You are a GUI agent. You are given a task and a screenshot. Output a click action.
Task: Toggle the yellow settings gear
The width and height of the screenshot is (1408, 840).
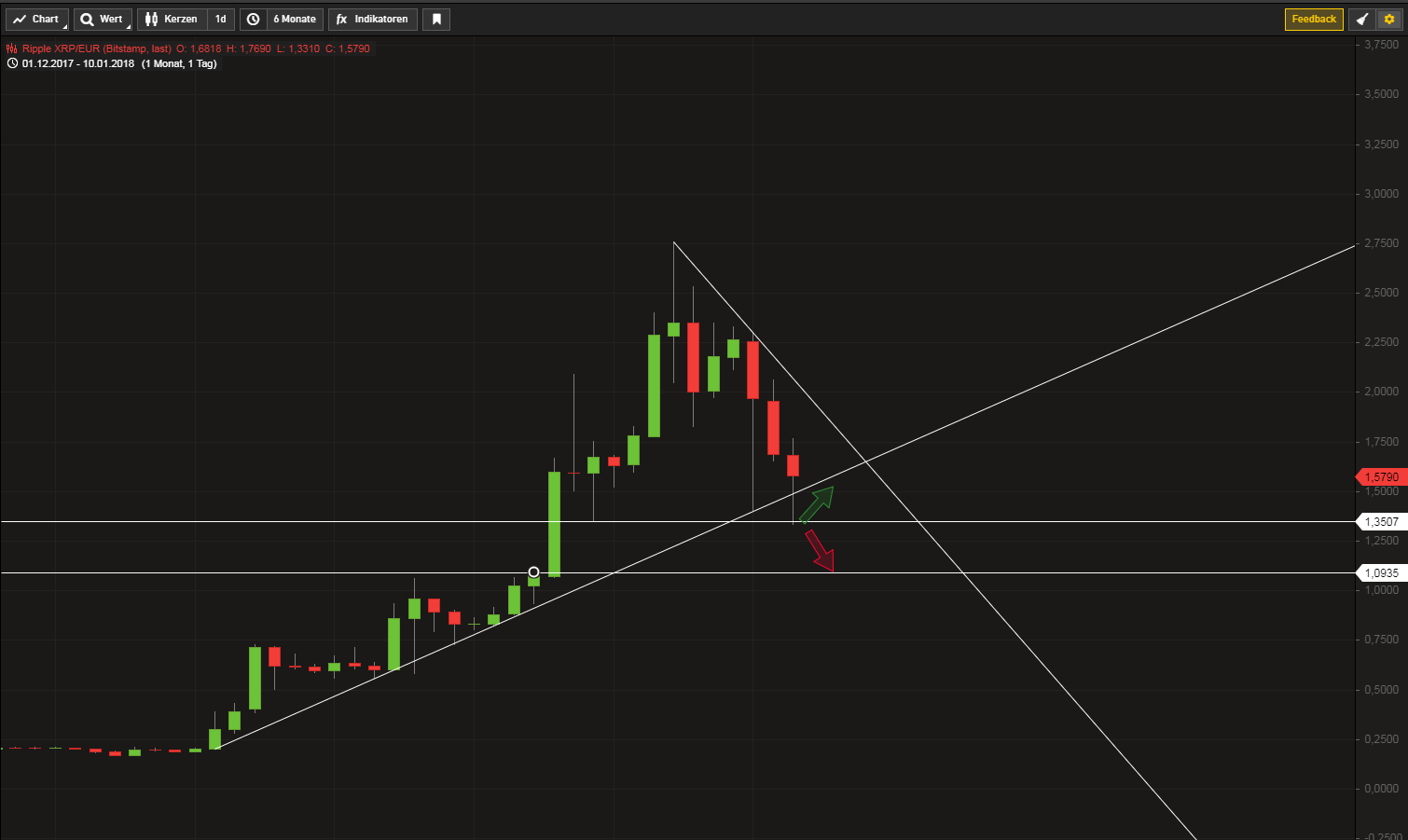[1389, 19]
